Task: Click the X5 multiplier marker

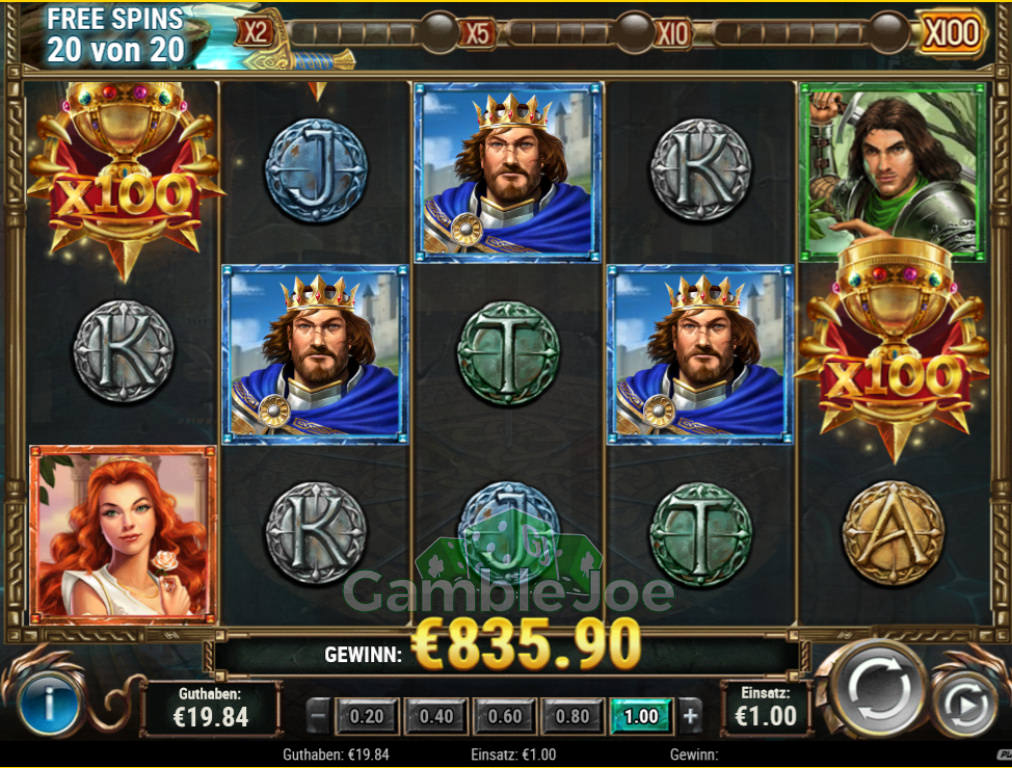Action: coord(477,33)
